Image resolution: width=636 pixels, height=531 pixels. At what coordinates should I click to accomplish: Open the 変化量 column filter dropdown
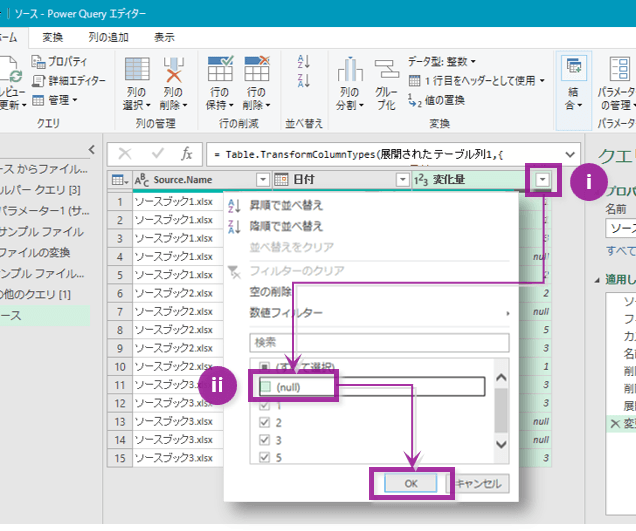click(x=542, y=180)
